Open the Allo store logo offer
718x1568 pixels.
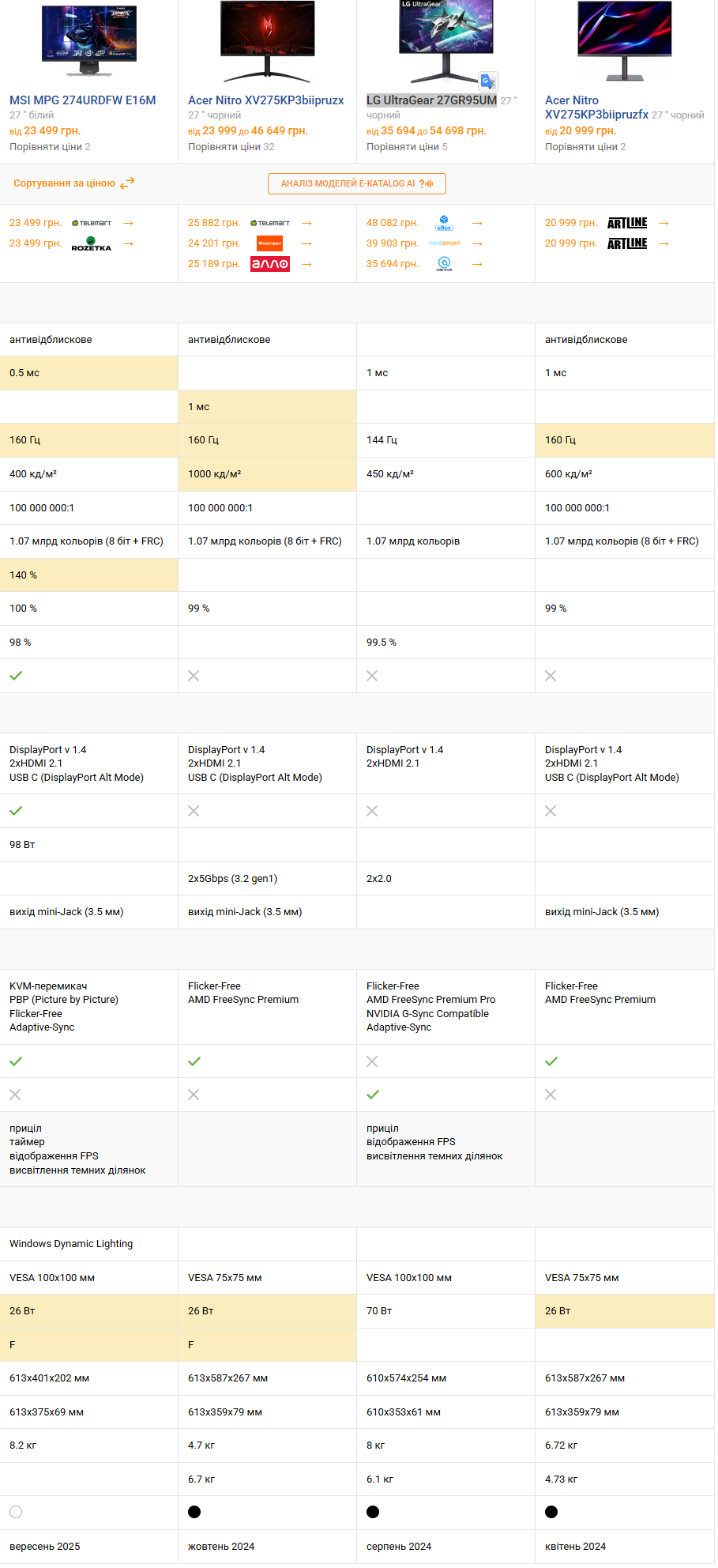270,264
